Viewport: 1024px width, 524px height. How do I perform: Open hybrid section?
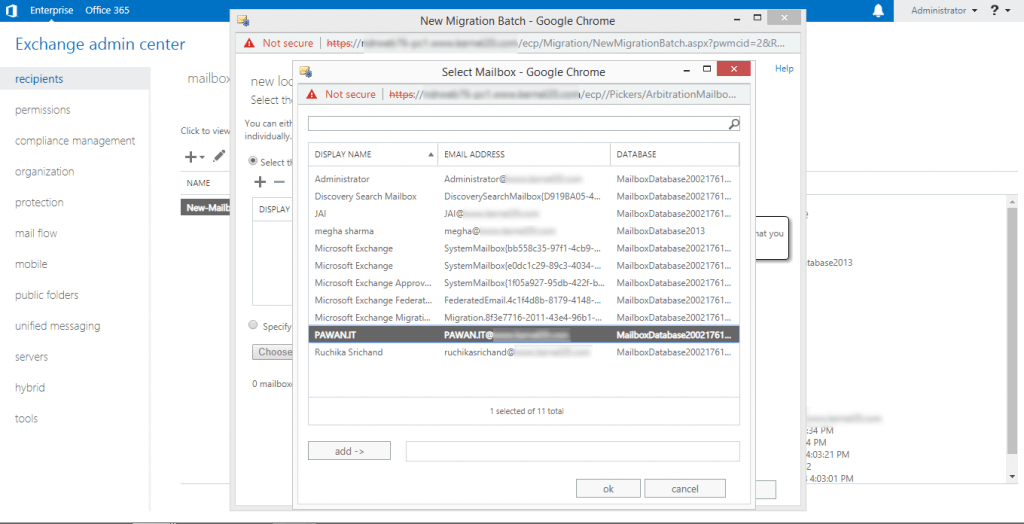click(30, 387)
